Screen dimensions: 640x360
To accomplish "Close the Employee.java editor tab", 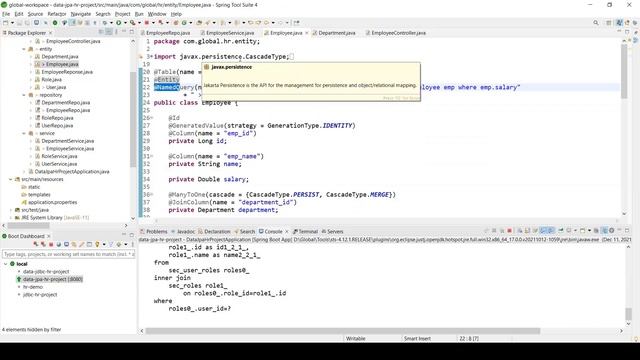I will [307, 33].
